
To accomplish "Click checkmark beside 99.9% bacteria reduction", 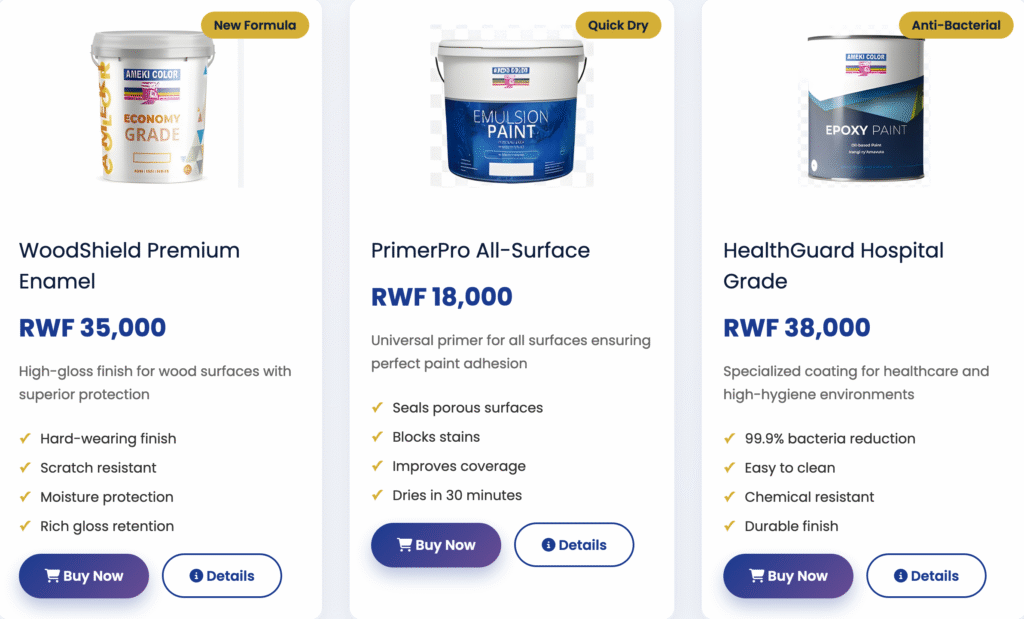I will 729,438.
